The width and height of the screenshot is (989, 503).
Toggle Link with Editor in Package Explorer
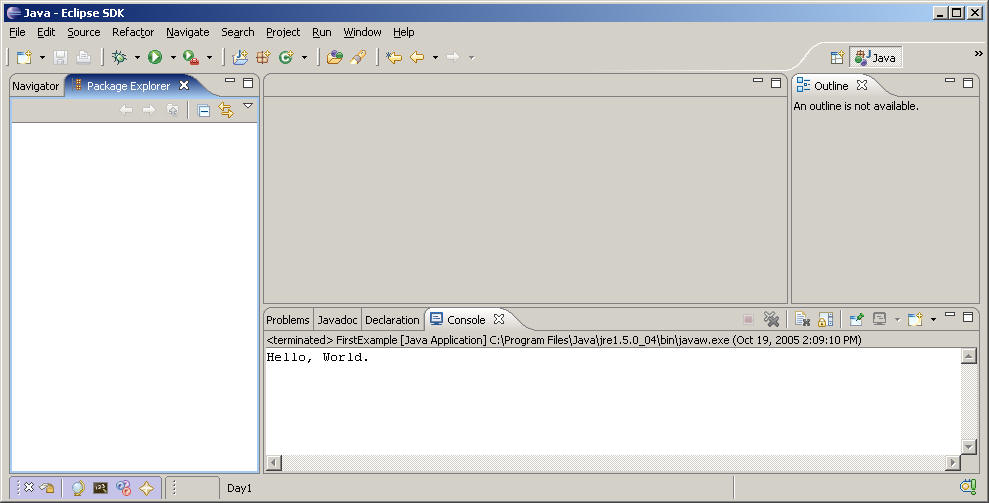click(x=226, y=110)
